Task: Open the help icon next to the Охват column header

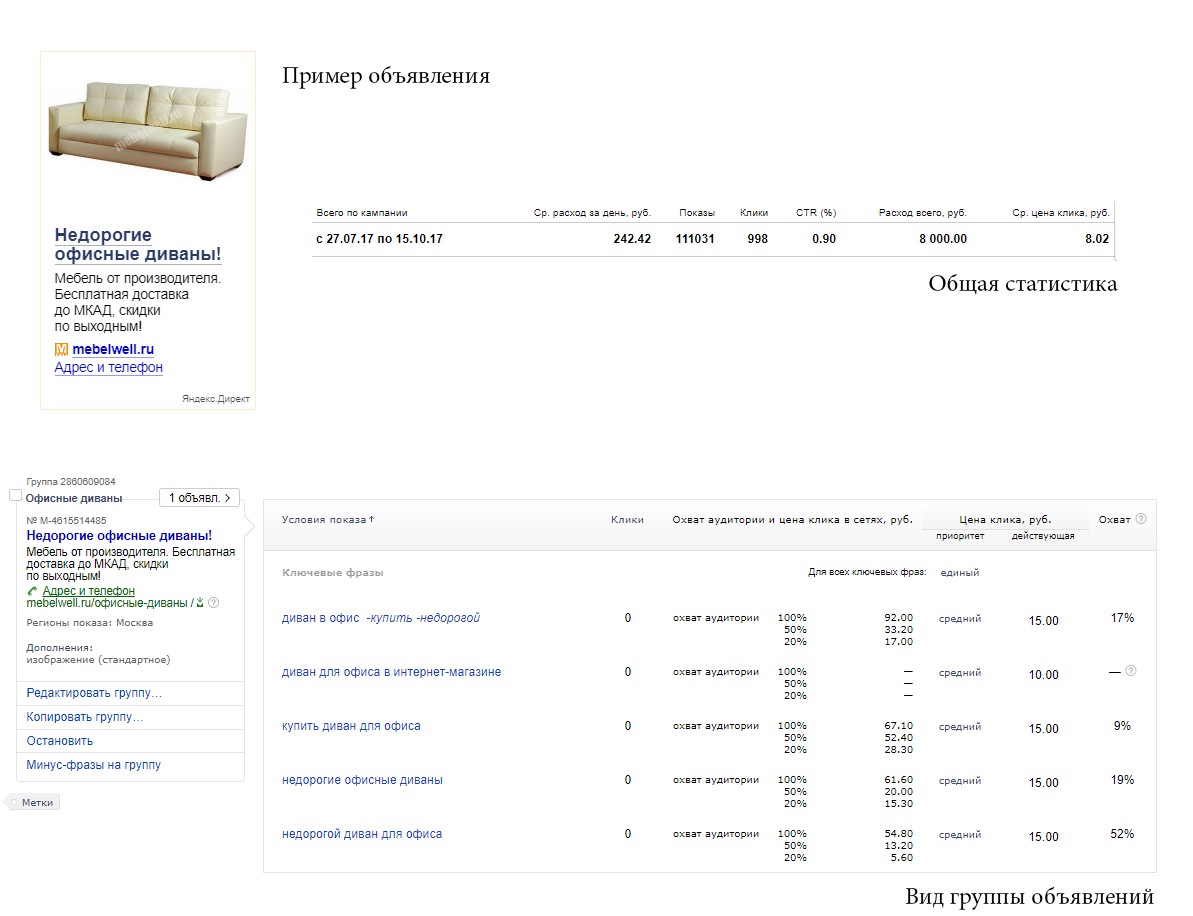Action: click(1141, 519)
